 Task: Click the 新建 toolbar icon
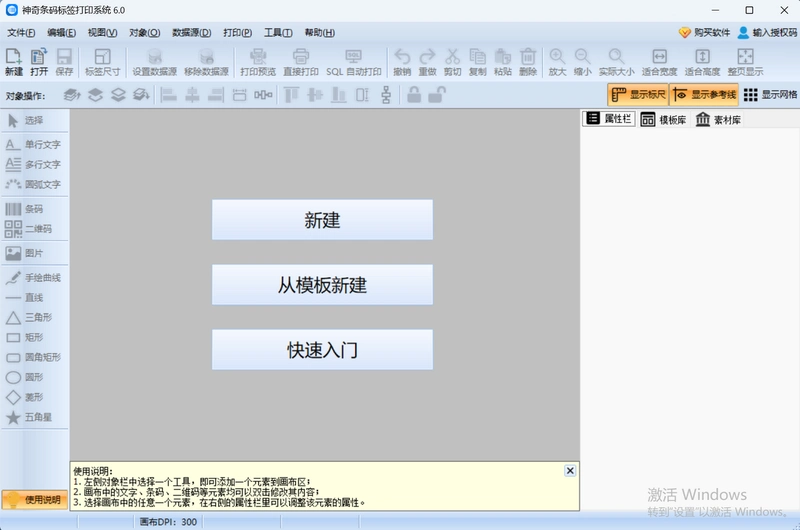click(x=14, y=62)
